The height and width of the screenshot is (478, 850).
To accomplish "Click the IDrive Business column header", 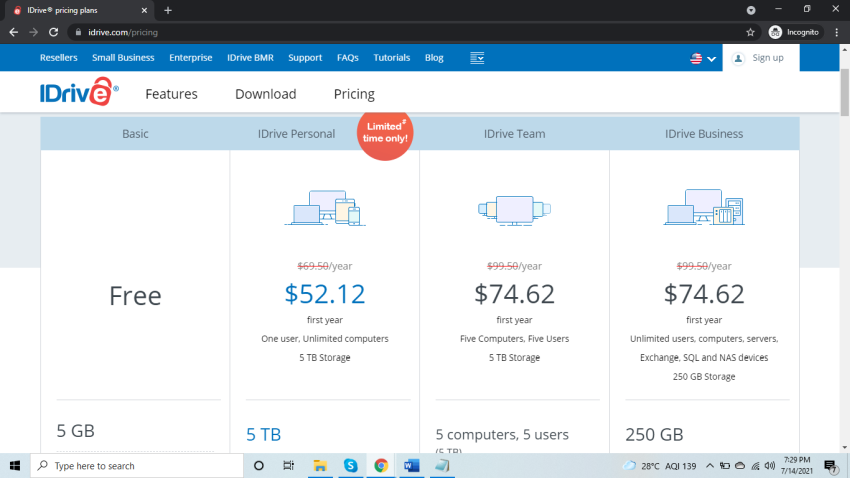I will 704,133.
